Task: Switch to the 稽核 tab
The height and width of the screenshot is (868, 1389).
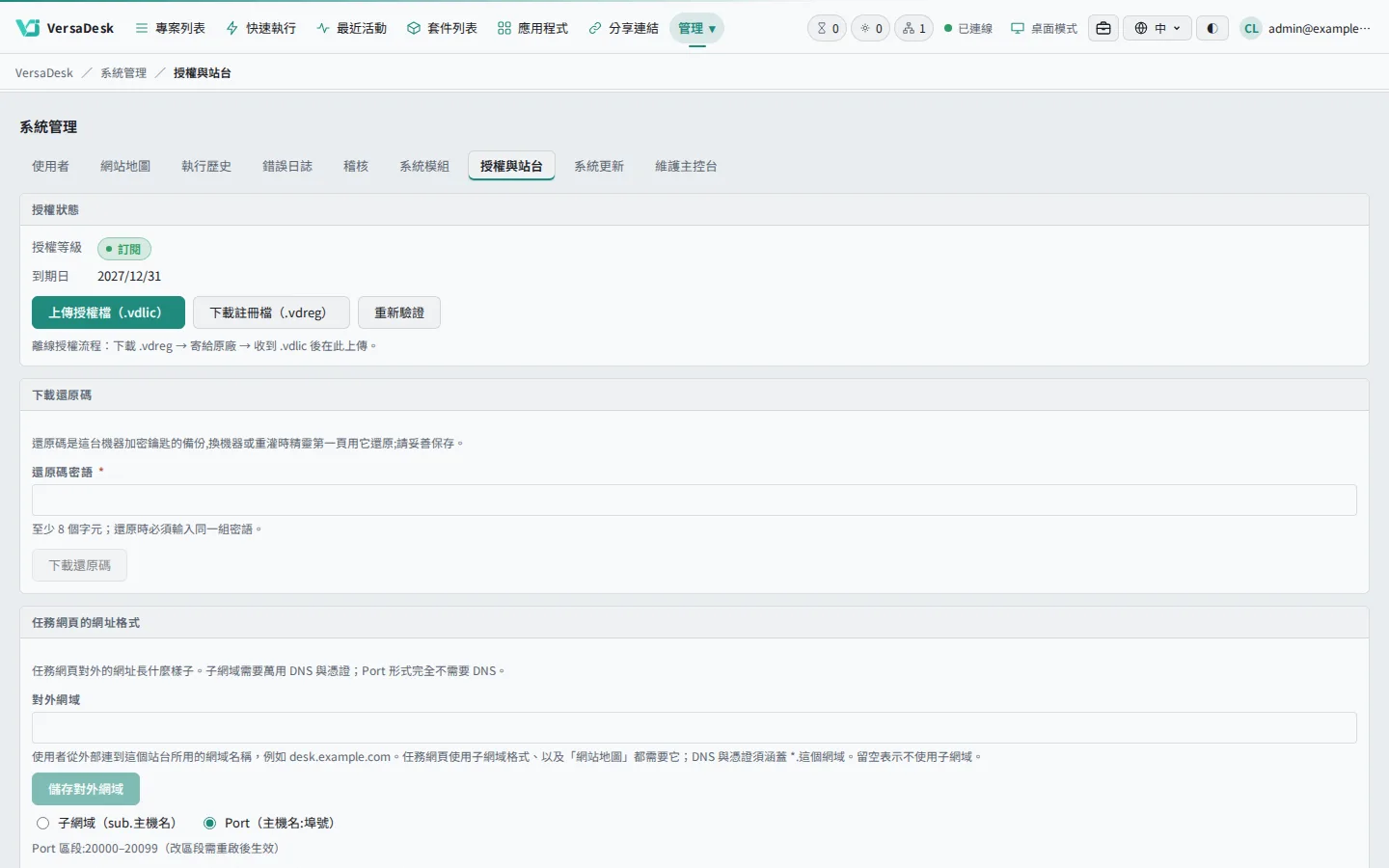Action: click(356, 166)
